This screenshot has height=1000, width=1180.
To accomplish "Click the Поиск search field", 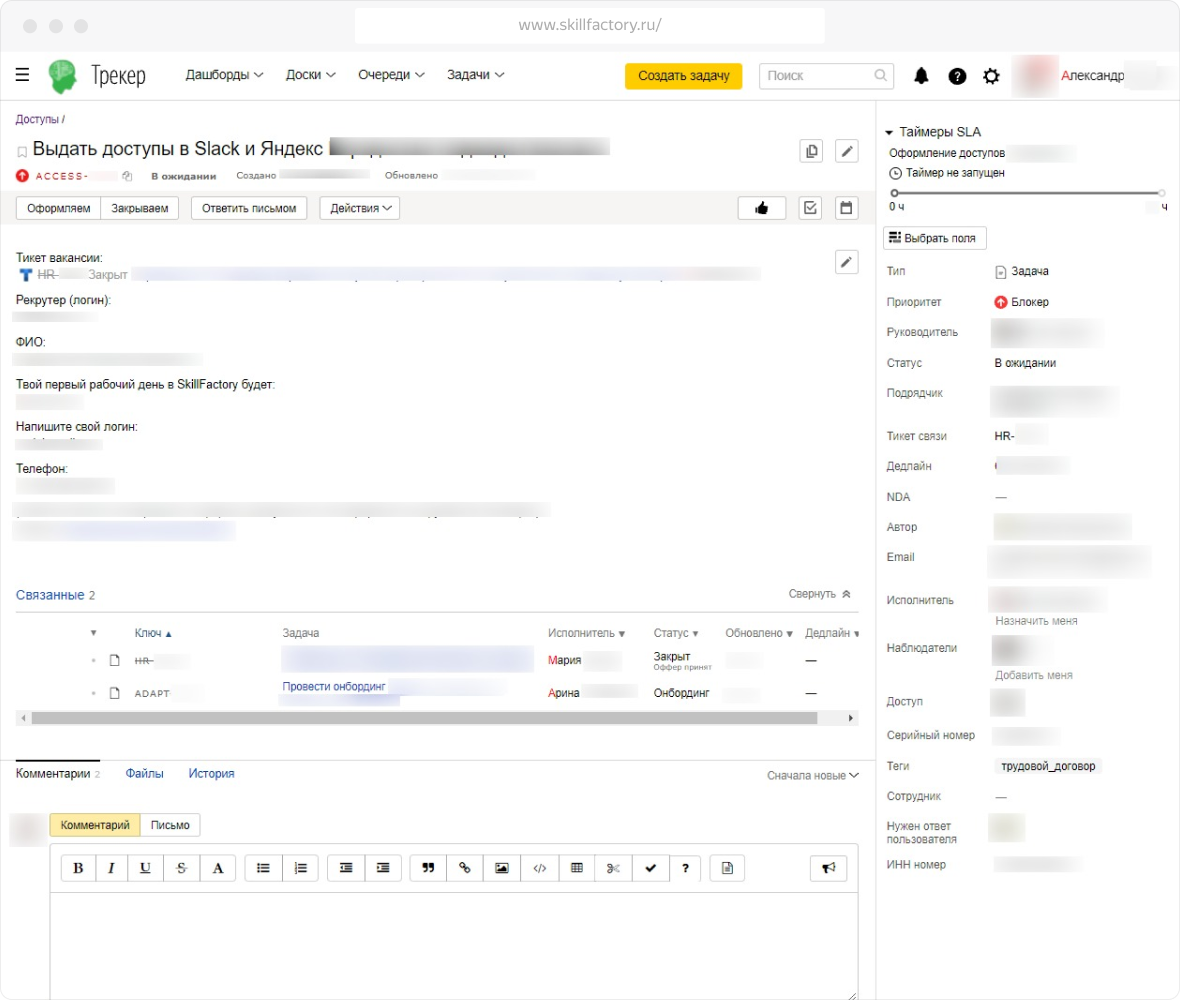I will click(x=815, y=76).
